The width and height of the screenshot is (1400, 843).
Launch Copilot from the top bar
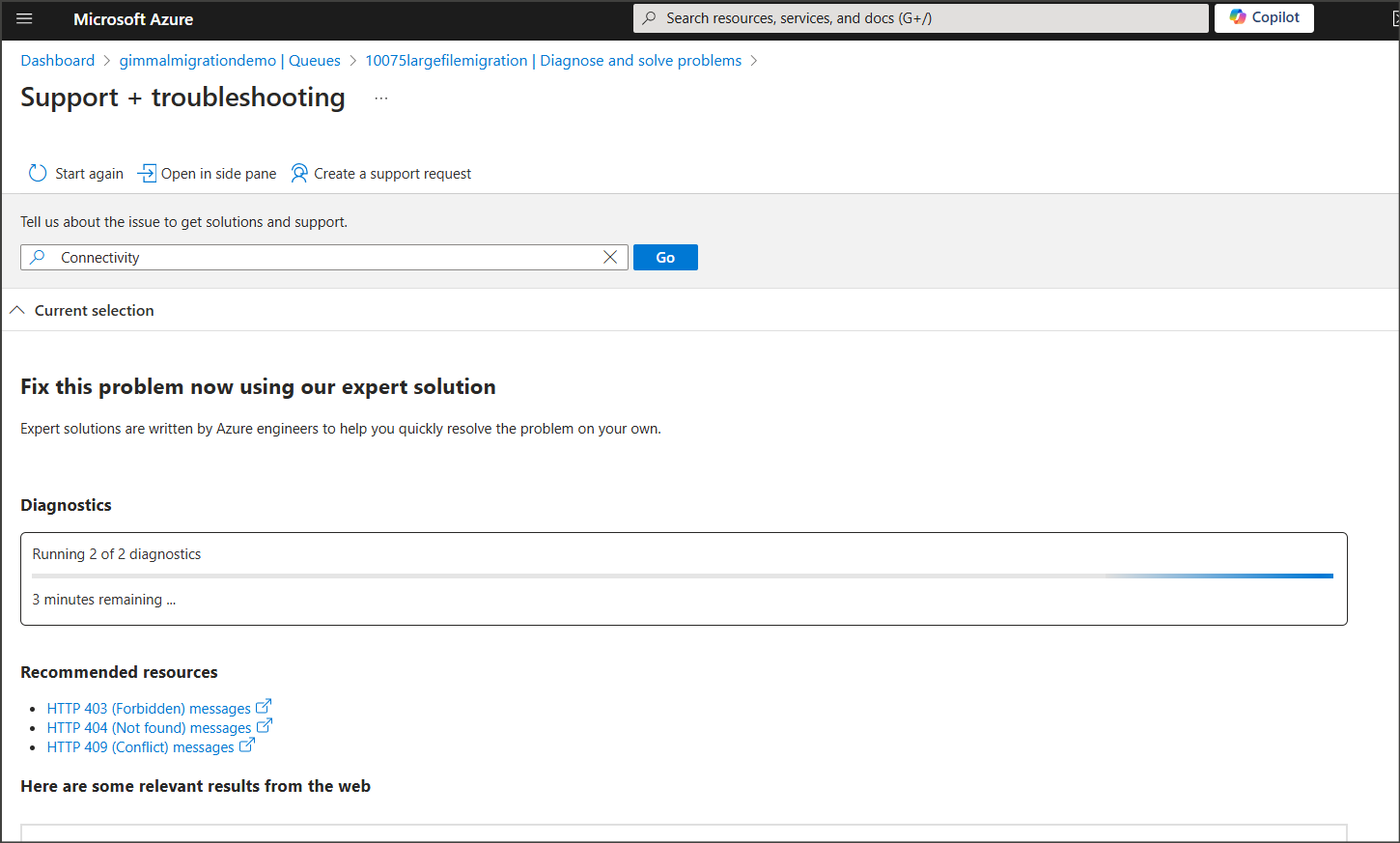tap(1264, 17)
